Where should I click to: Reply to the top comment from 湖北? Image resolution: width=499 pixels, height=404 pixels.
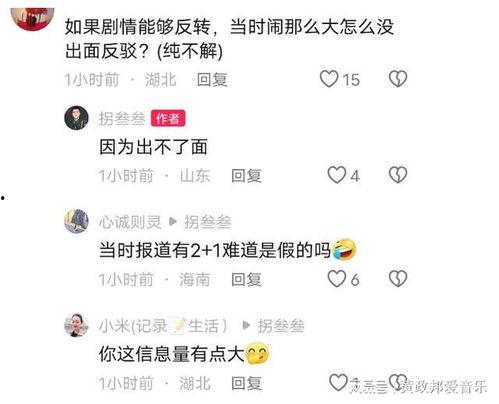[x=212, y=80]
